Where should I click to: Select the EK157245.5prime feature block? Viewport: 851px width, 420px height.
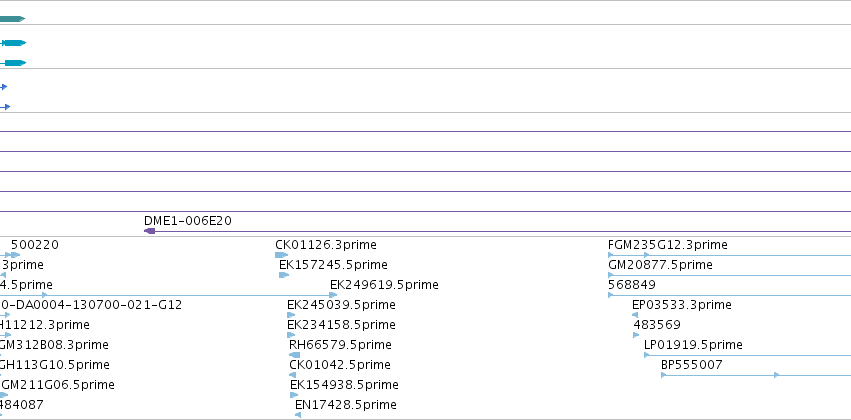[284, 275]
